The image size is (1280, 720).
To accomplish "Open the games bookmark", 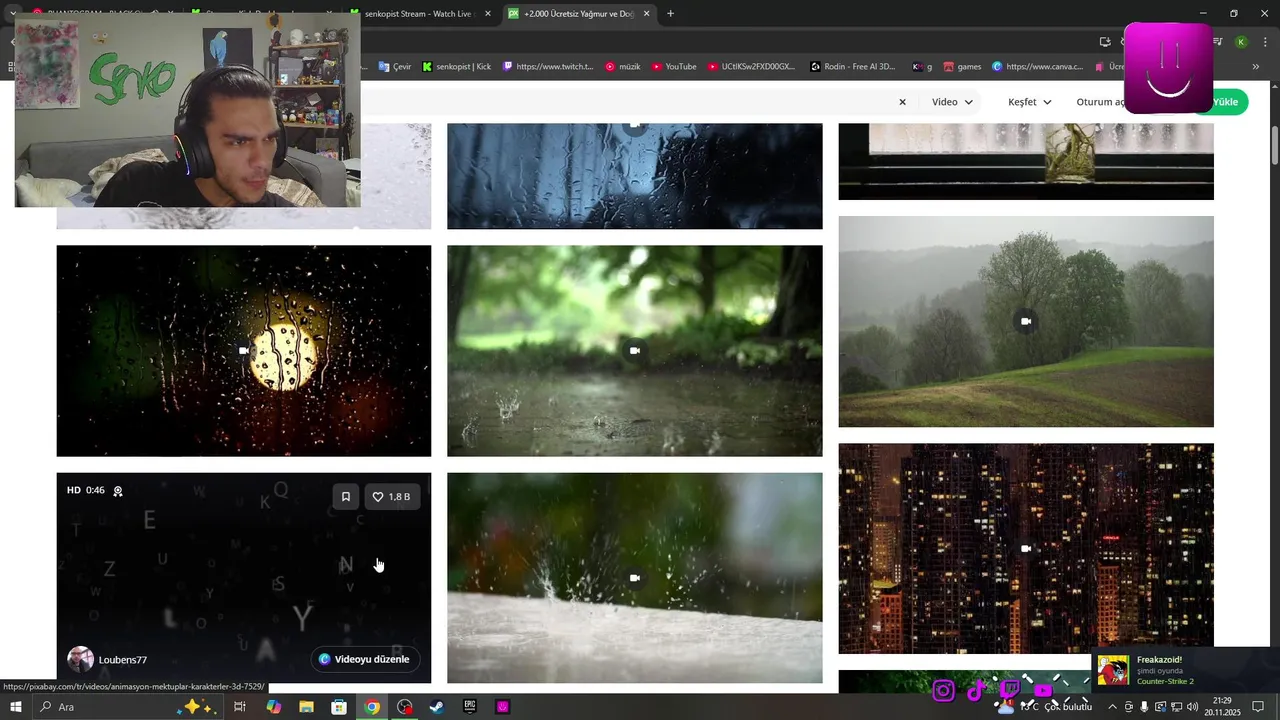I will click(x=963, y=67).
